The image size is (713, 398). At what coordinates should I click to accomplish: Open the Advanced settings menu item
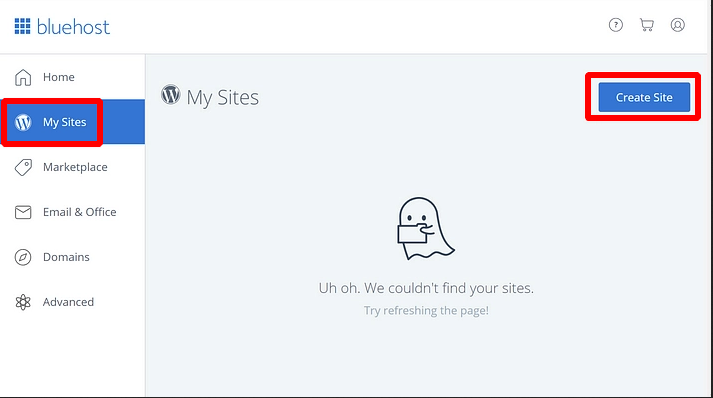pos(68,302)
